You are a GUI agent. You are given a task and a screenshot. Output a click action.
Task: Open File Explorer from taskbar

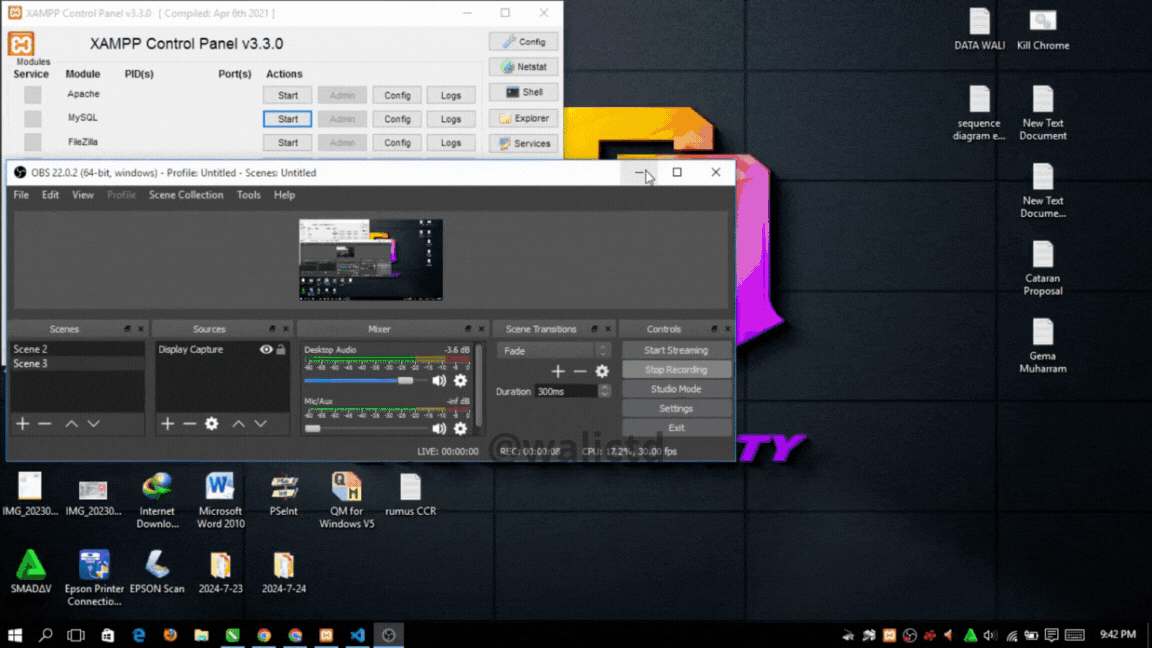pyautogui.click(x=201, y=635)
